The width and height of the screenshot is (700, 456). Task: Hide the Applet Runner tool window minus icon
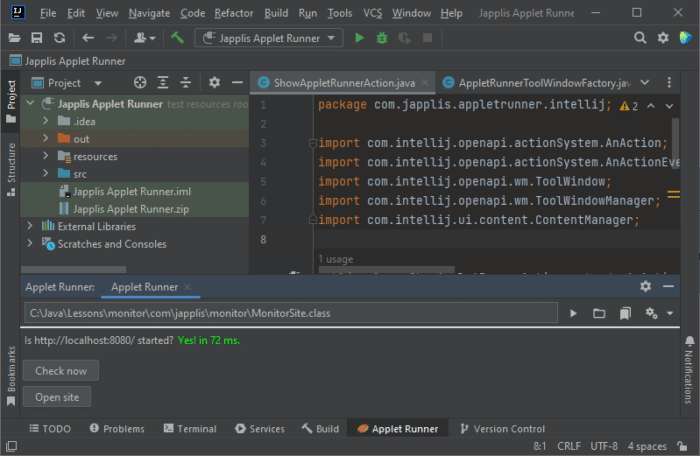[x=668, y=286]
